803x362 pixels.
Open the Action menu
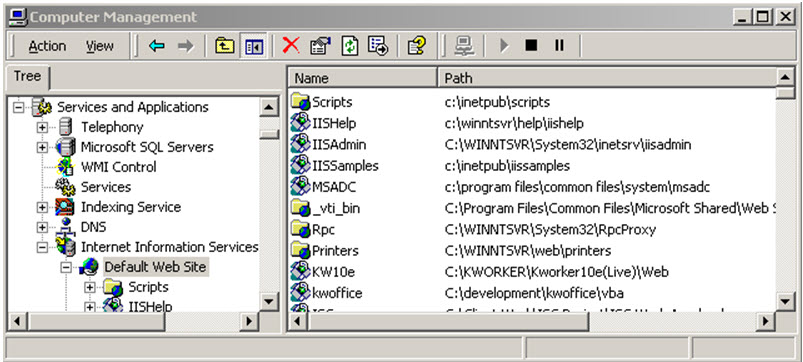click(x=47, y=46)
